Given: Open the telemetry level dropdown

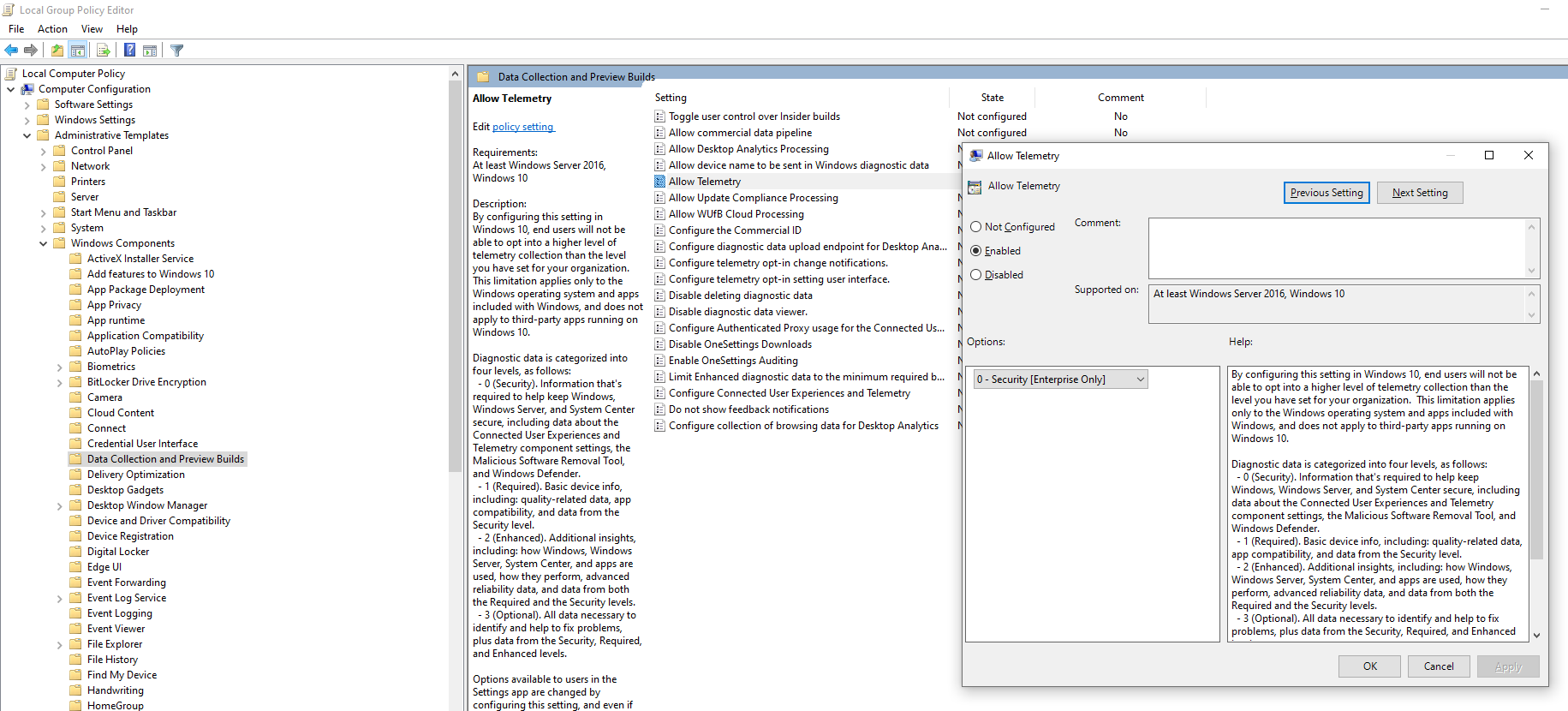Looking at the screenshot, I should [x=1061, y=379].
